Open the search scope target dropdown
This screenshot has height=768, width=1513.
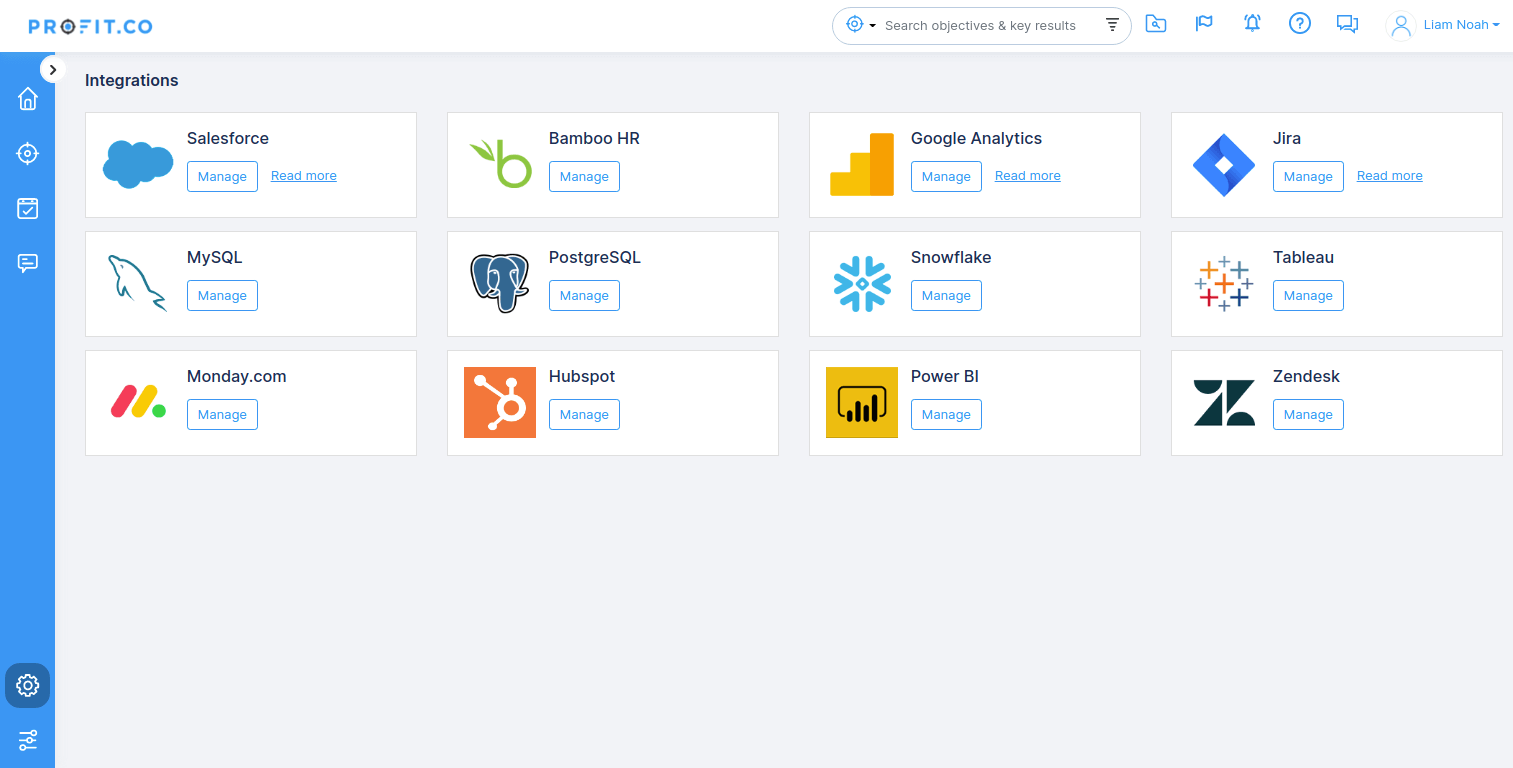click(x=860, y=25)
